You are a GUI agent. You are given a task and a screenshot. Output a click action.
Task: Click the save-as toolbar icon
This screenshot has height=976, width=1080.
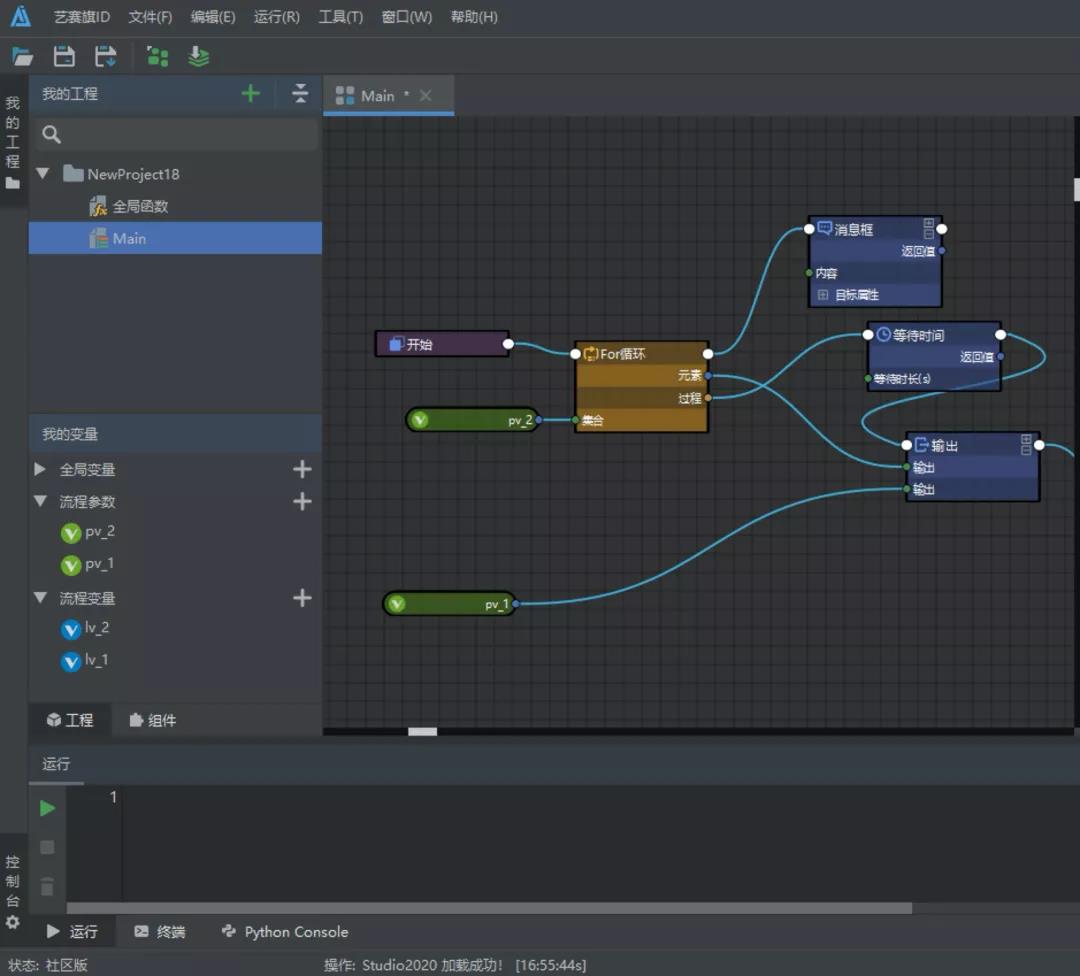tap(105, 57)
